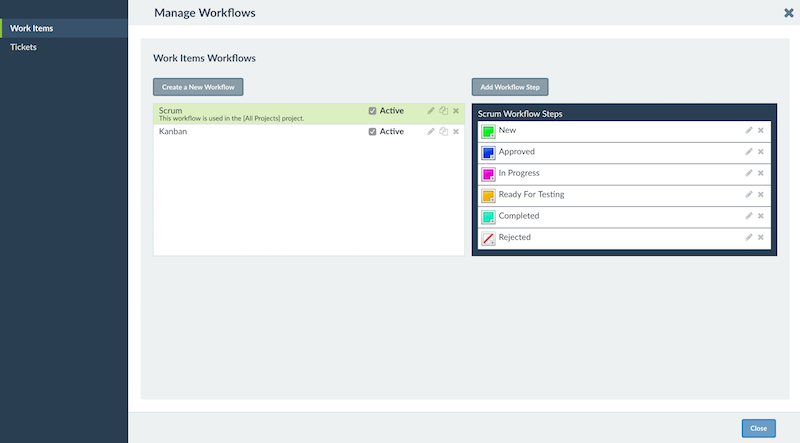
Task: Delete the In Progress step
Action: pos(761,173)
